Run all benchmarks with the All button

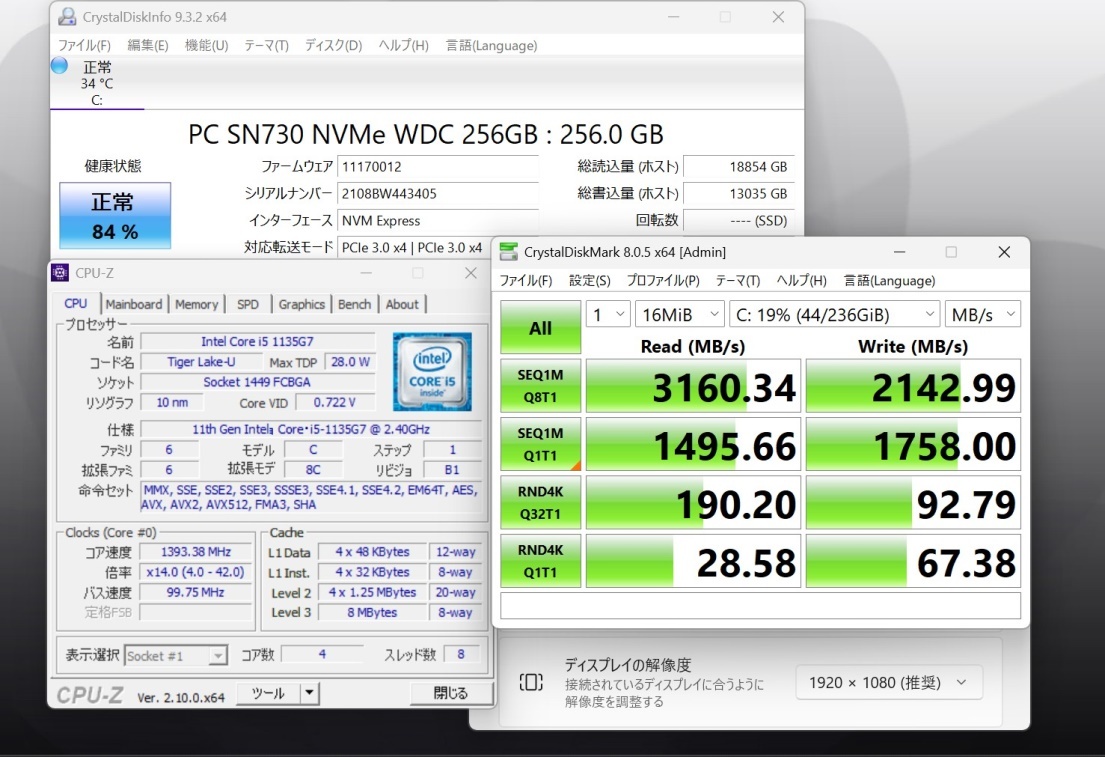[541, 328]
